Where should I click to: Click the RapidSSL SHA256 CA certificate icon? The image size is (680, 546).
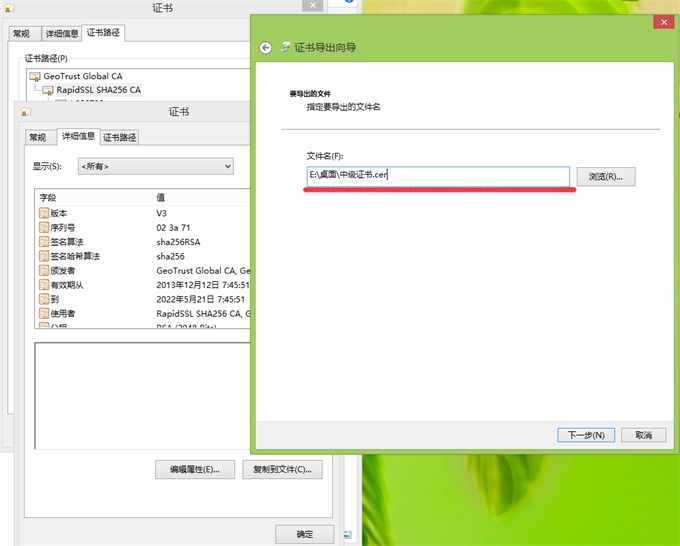pos(48,90)
